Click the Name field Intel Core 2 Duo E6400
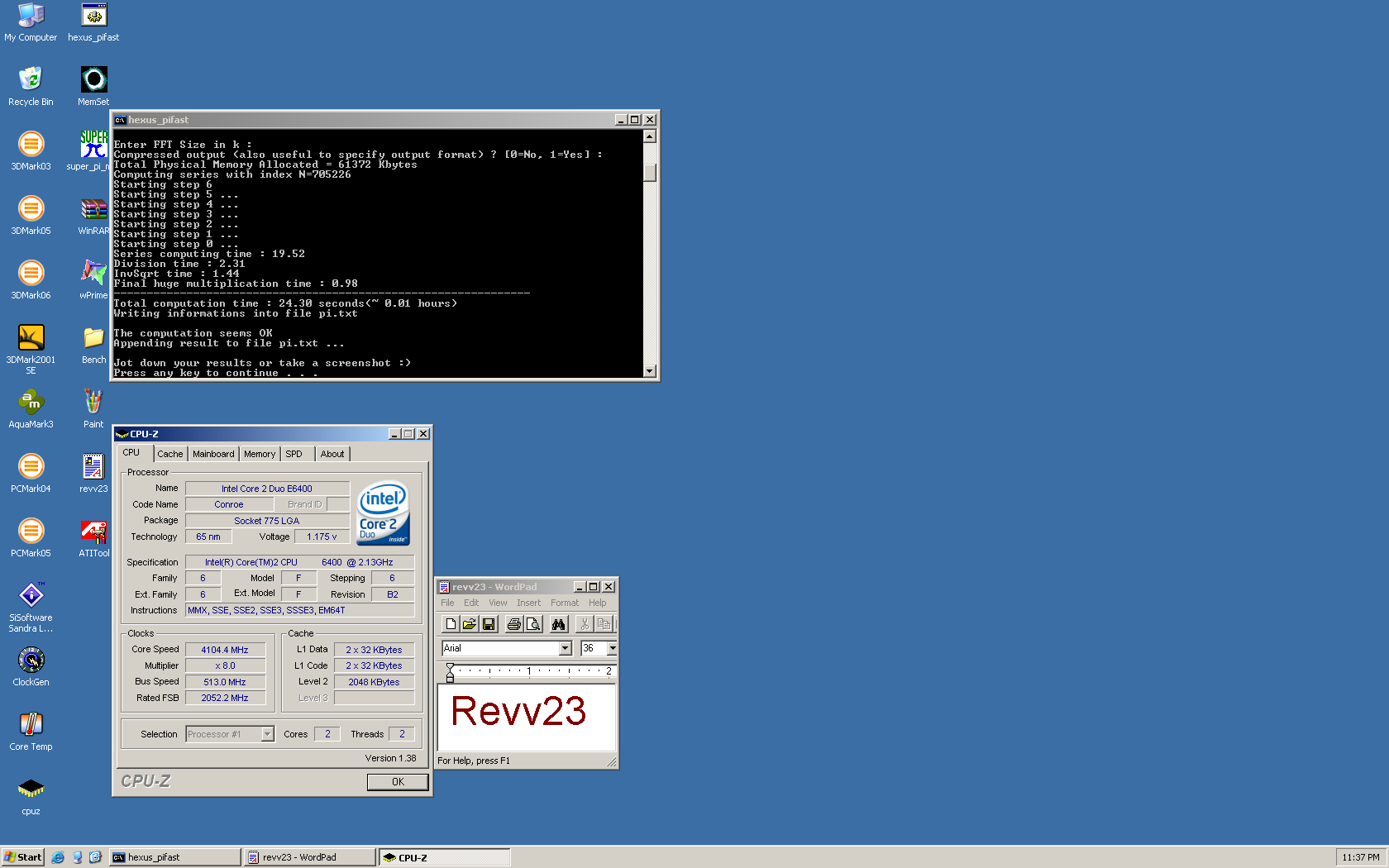The width and height of the screenshot is (1389, 868). coord(267,489)
